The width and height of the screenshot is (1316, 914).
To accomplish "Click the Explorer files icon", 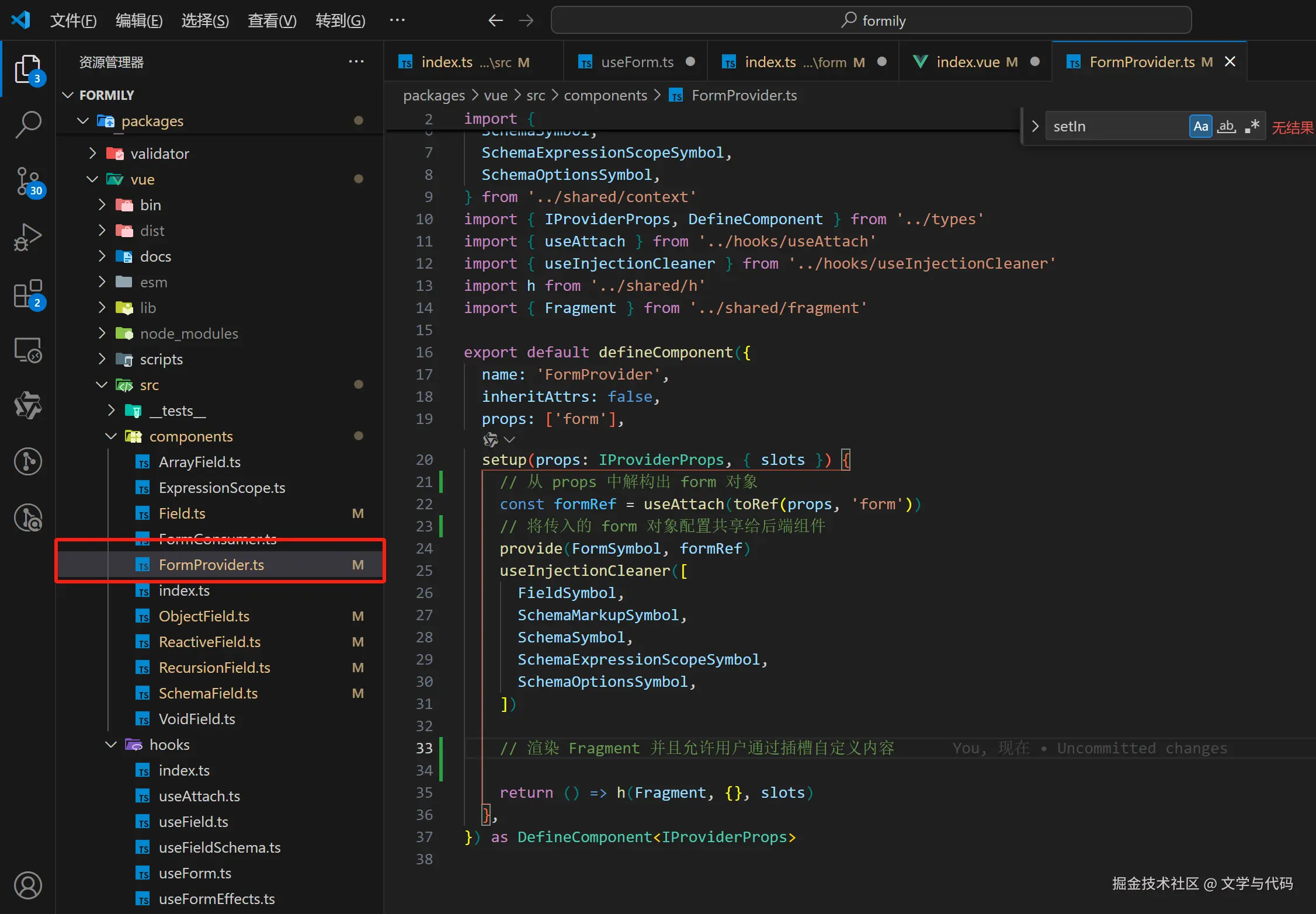I will pos(28,69).
